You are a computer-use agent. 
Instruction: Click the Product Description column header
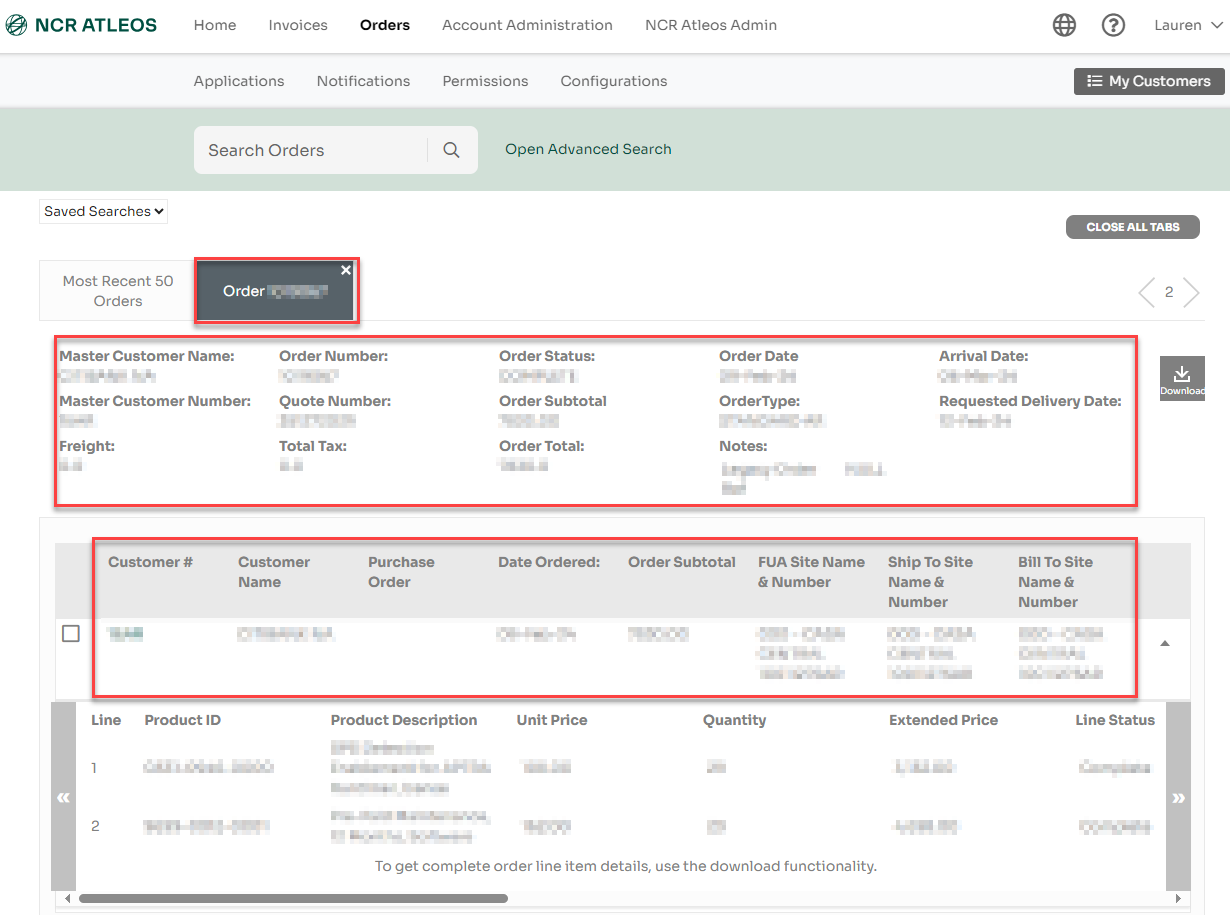[x=404, y=720]
